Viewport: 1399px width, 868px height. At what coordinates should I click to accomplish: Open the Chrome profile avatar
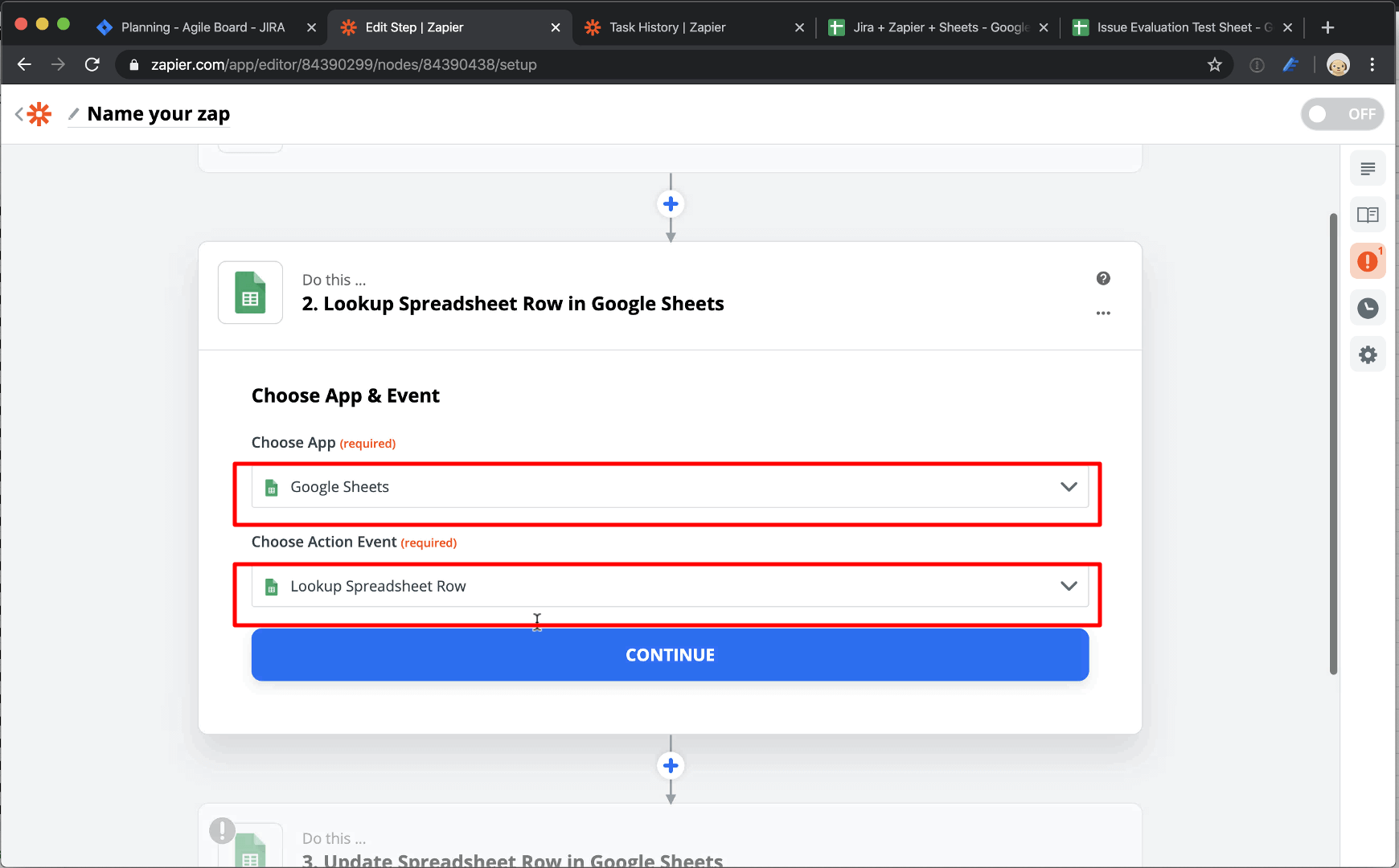(1338, 64)
